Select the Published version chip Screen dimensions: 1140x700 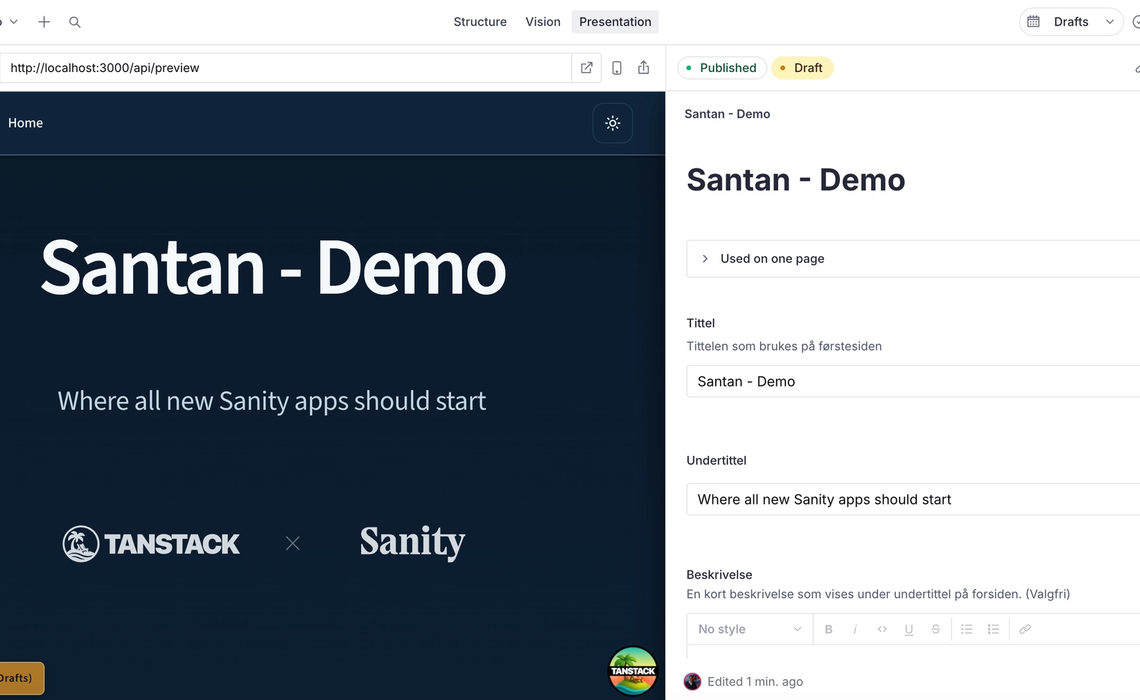tap(722, 68)
